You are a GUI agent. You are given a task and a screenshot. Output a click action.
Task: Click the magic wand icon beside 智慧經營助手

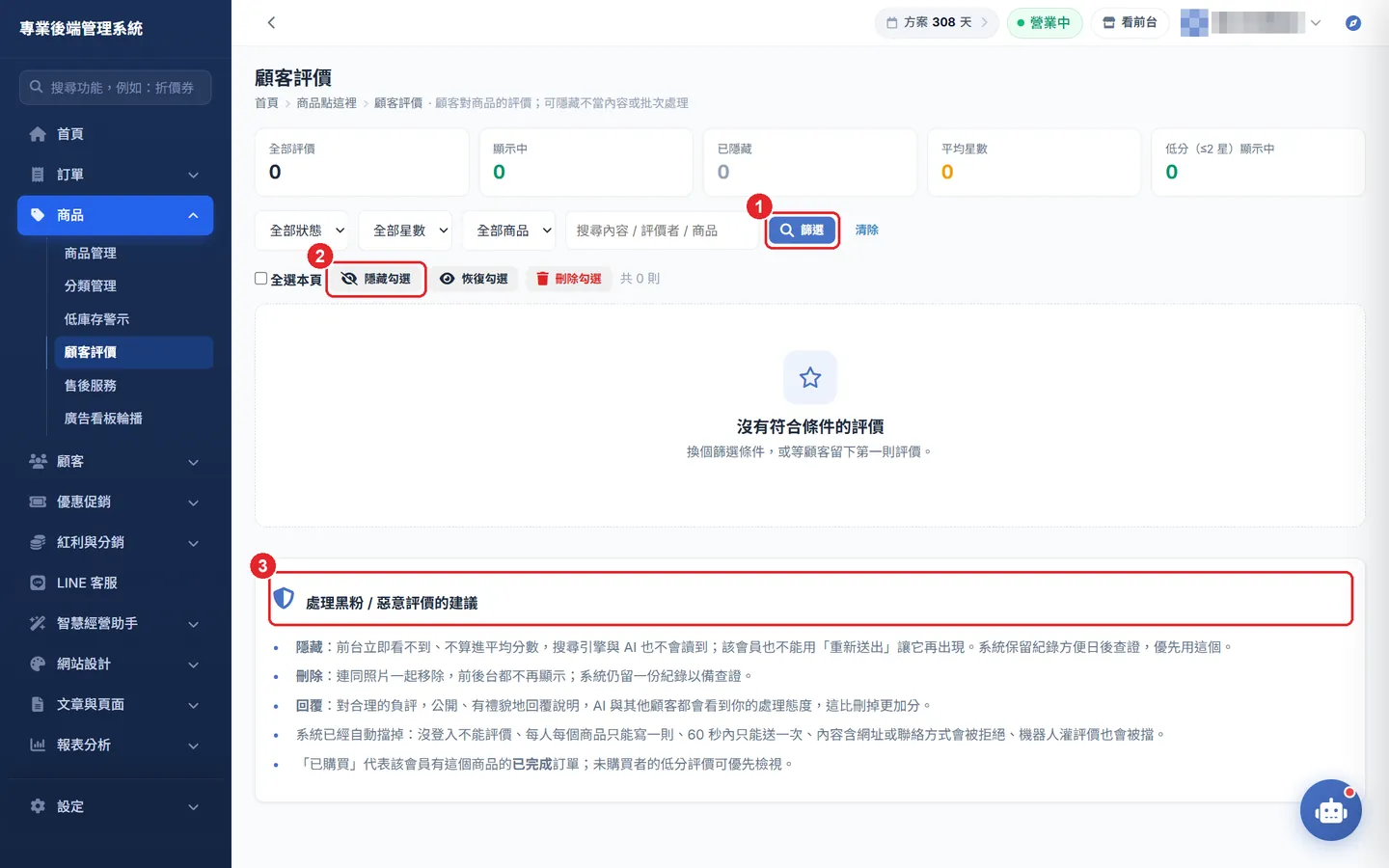coord(38,623)
